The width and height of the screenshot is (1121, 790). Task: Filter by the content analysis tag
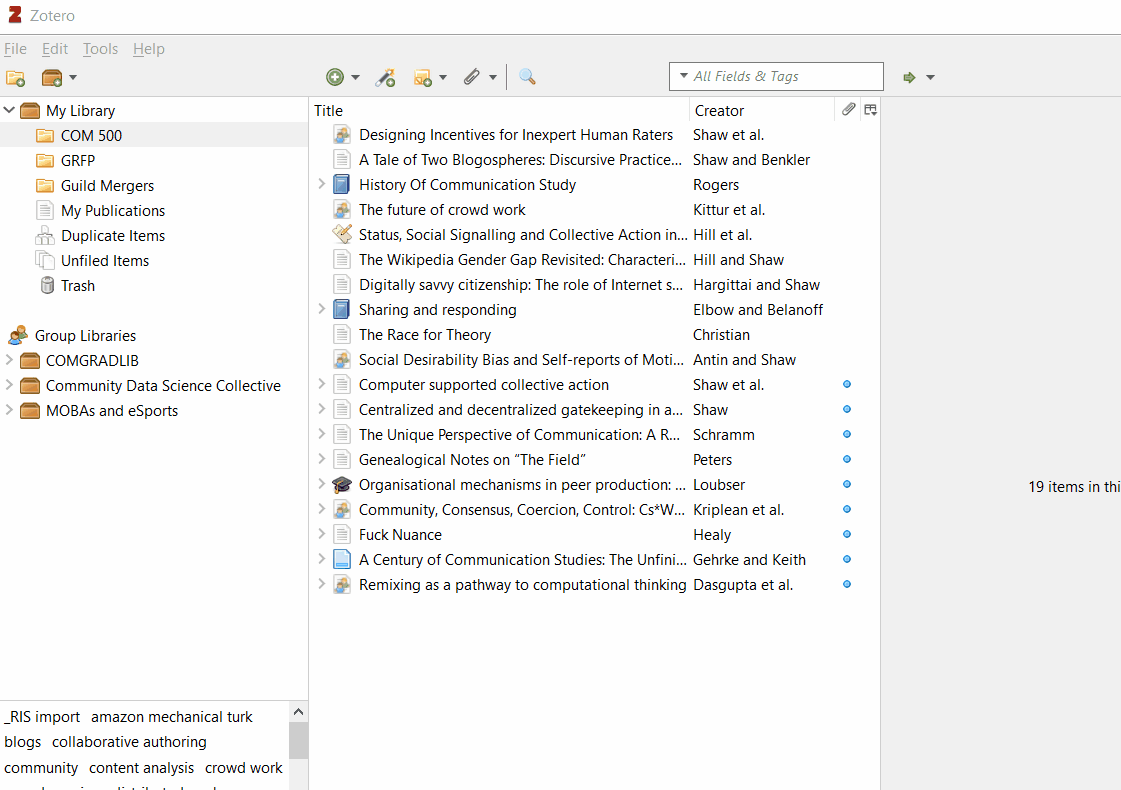pos(142,768)
